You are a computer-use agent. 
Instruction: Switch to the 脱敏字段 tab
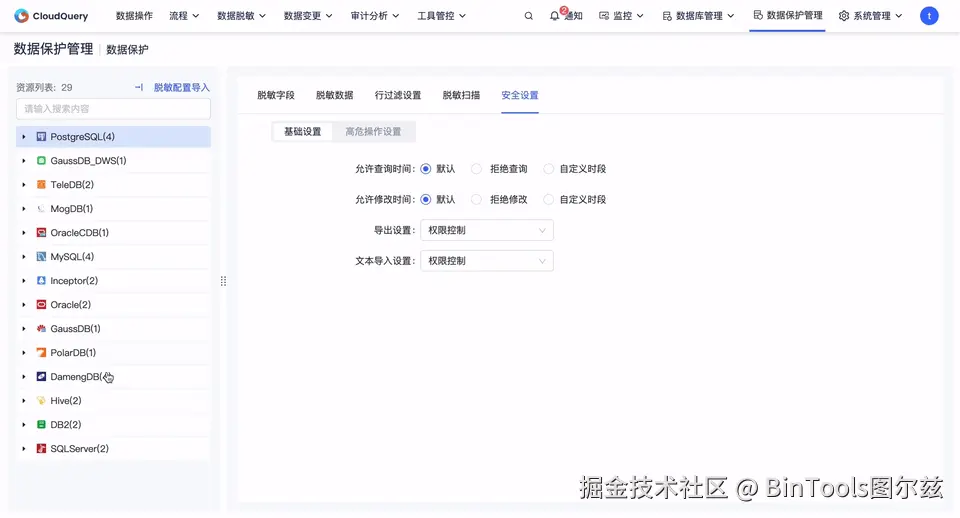pyautogui.click(x=276, y=96)
